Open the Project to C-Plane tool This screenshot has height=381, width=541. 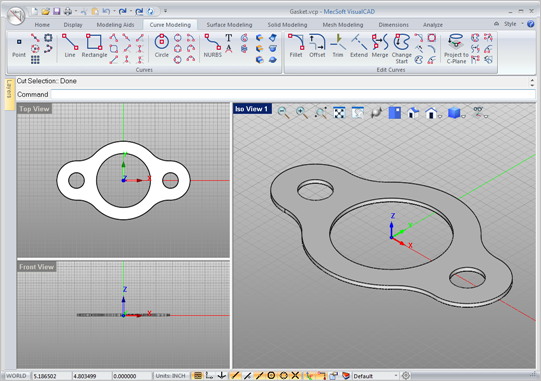(x=456, y=49)
